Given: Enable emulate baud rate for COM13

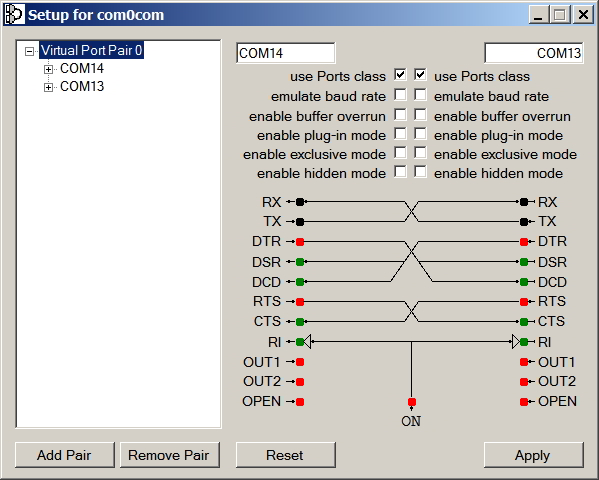Looking at the screenshot, I should pos(420,94).
